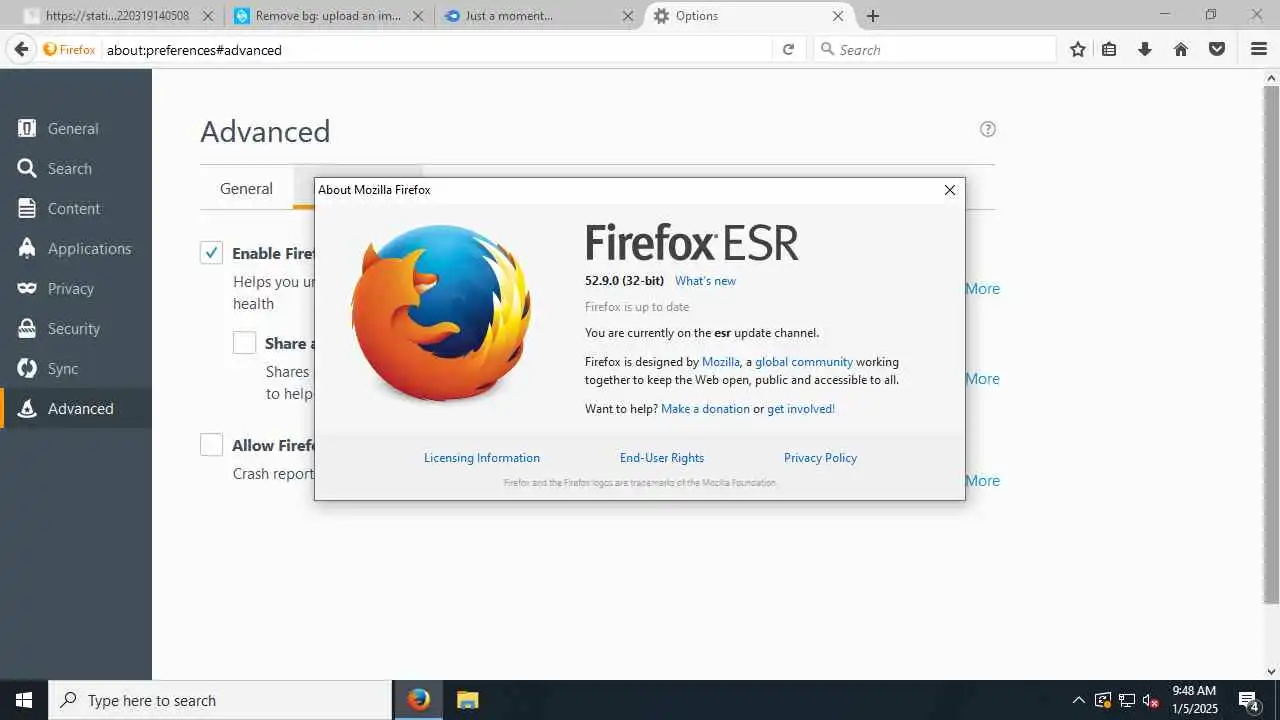Open Applications preferences in sidebar
The height and width of the screenshot is (720, 1280).
click(x=76, y=249)
